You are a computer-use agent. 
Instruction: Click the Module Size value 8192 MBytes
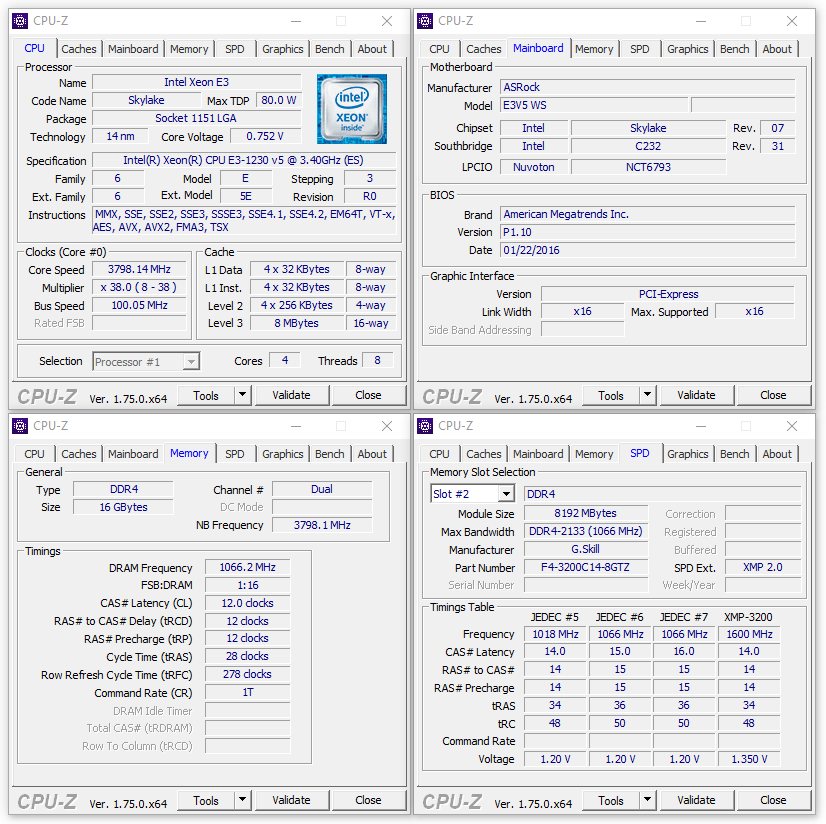click(x=586, y=513)
